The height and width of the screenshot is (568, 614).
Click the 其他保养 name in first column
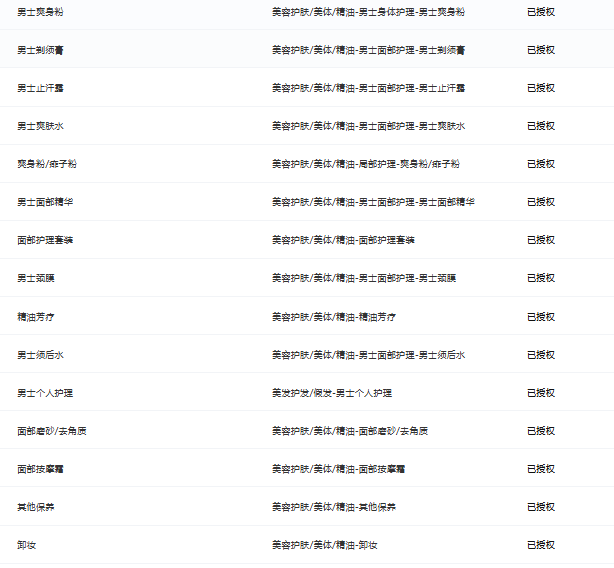[36, 507]
